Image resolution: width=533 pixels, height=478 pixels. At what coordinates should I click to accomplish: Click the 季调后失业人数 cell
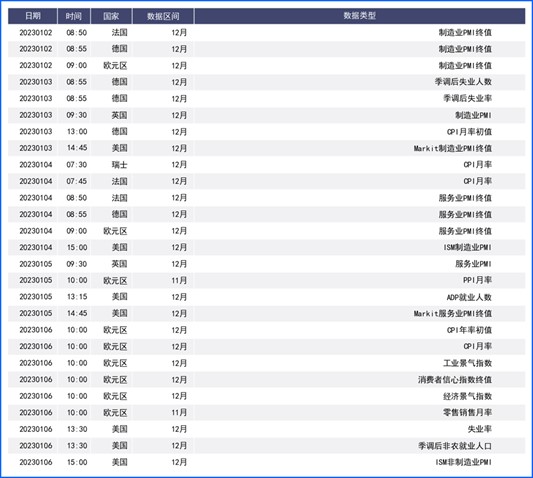tap(463, 82)
